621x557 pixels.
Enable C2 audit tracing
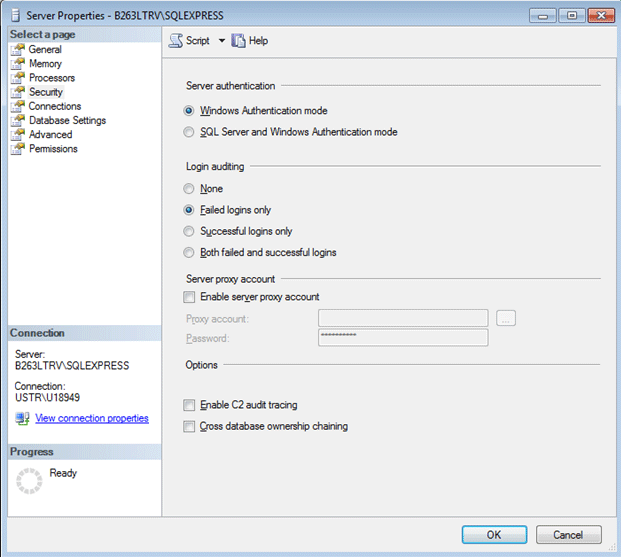(x=190, y=405)
